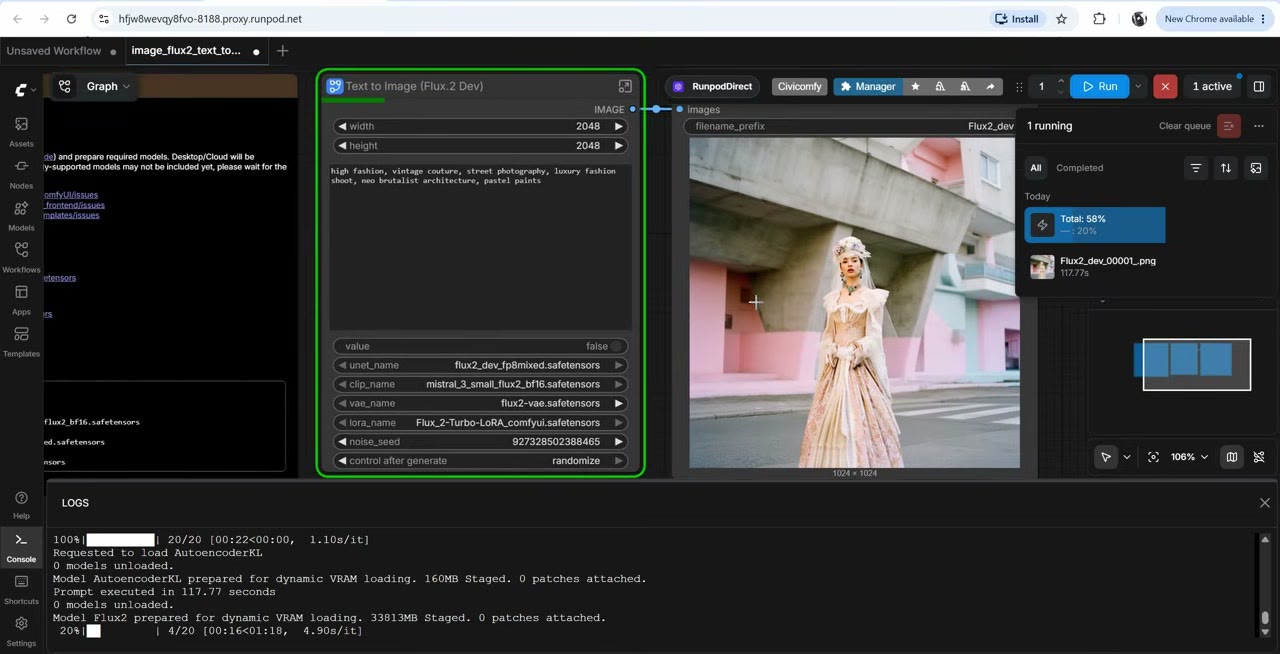
Task: Close the LOGS panel
Action: (1265, 503)
